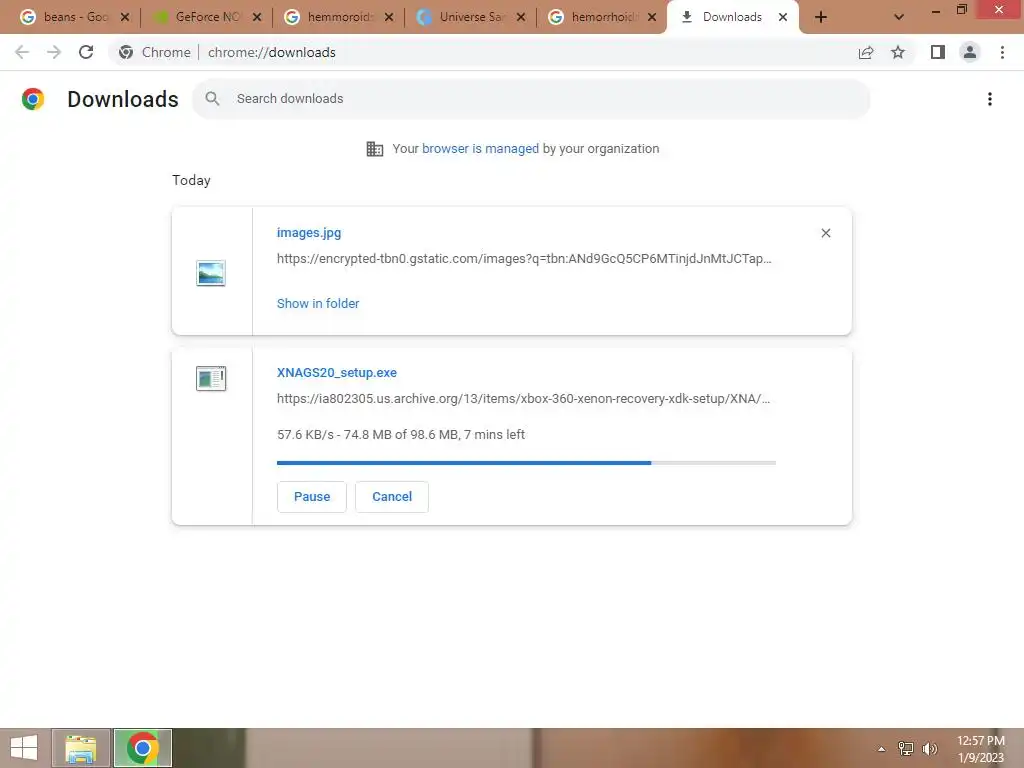Expand the tab search chevron
This screenshot has width=1024, height=768.
(899, 17)
